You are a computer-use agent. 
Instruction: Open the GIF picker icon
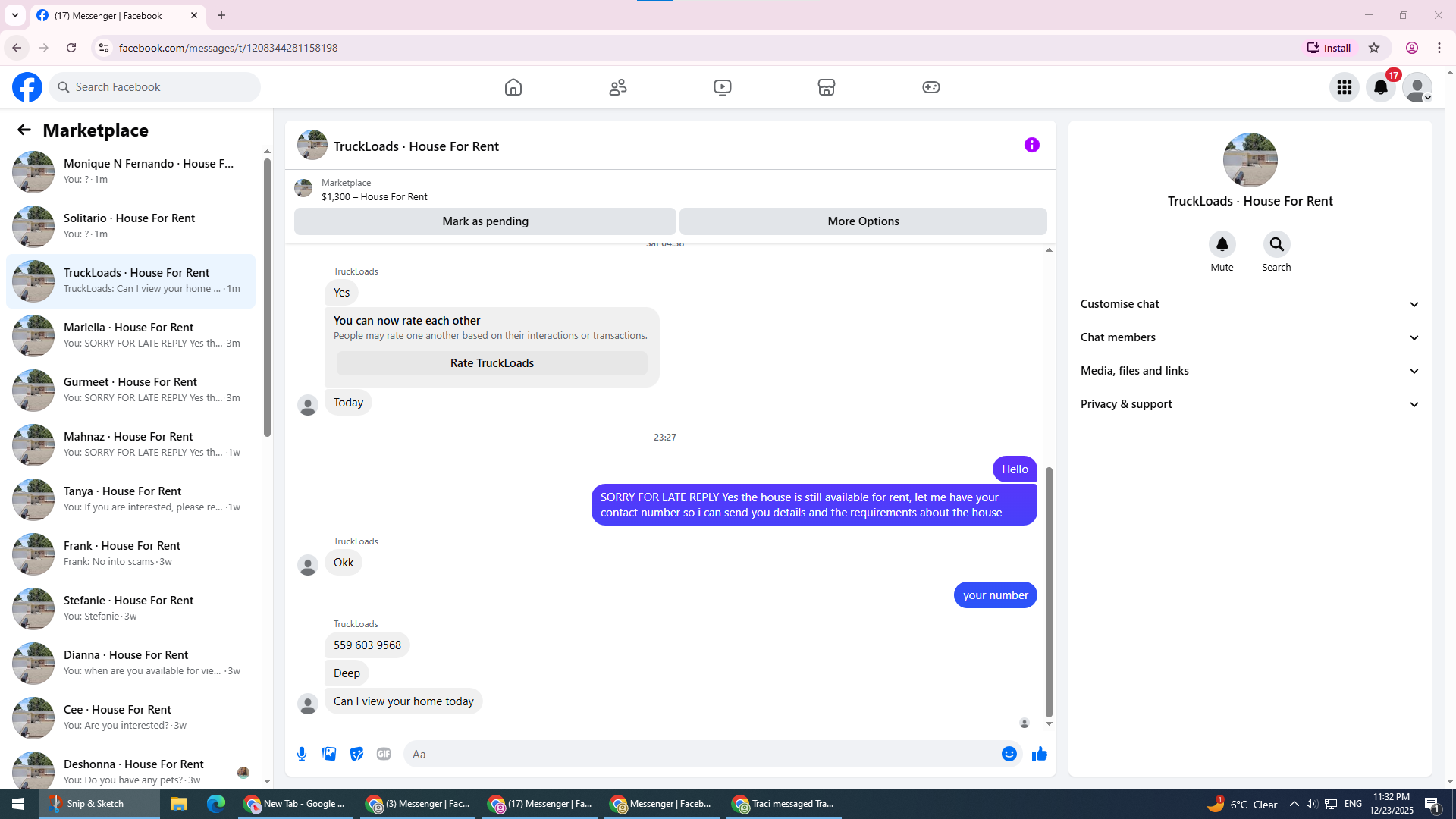(384, 754)
